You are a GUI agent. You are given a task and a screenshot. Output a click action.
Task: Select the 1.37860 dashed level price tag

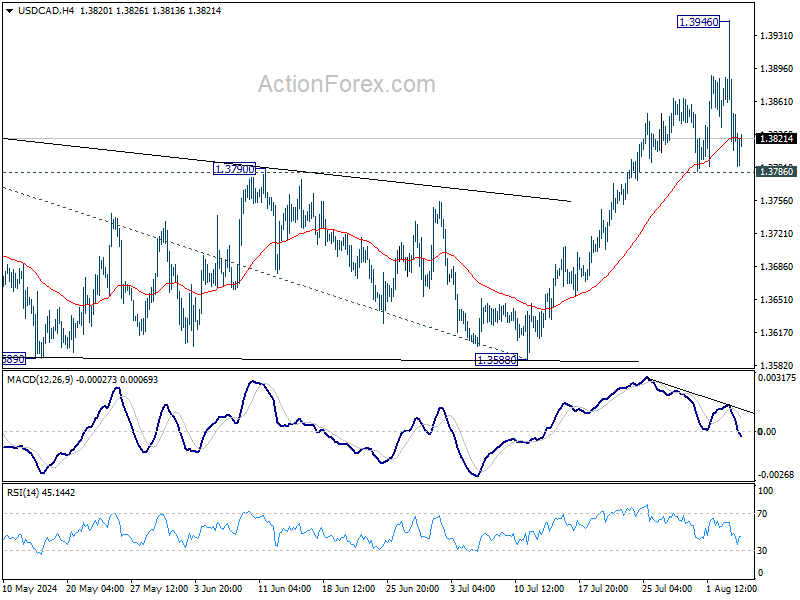point(777,171)
